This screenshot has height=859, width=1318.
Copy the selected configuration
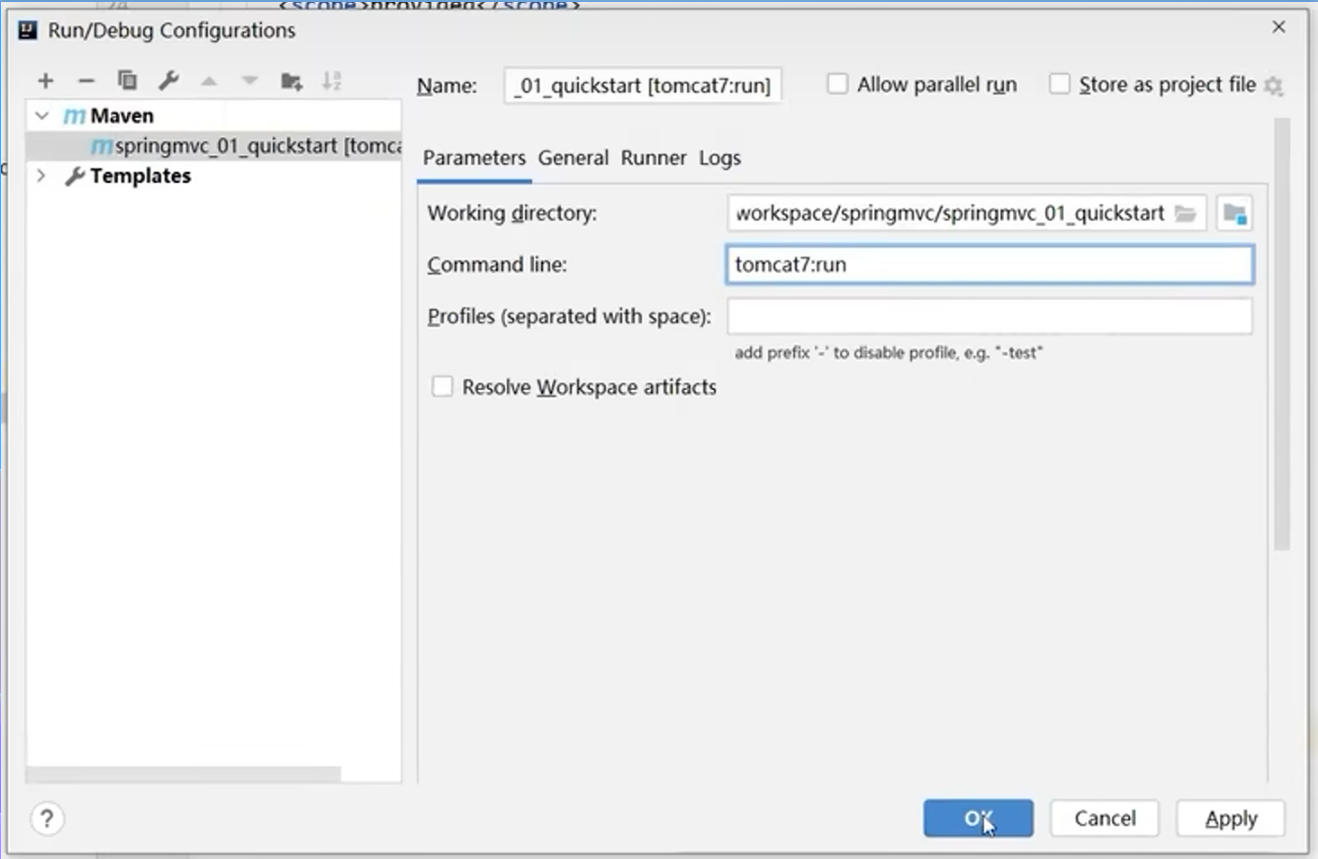127,81
